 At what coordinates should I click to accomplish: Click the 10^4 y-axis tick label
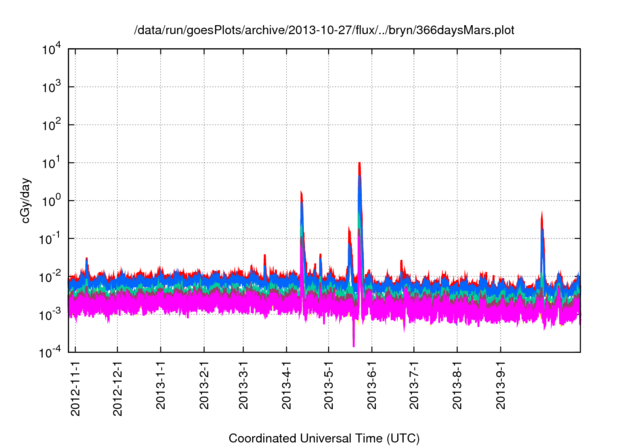point(50,49)
